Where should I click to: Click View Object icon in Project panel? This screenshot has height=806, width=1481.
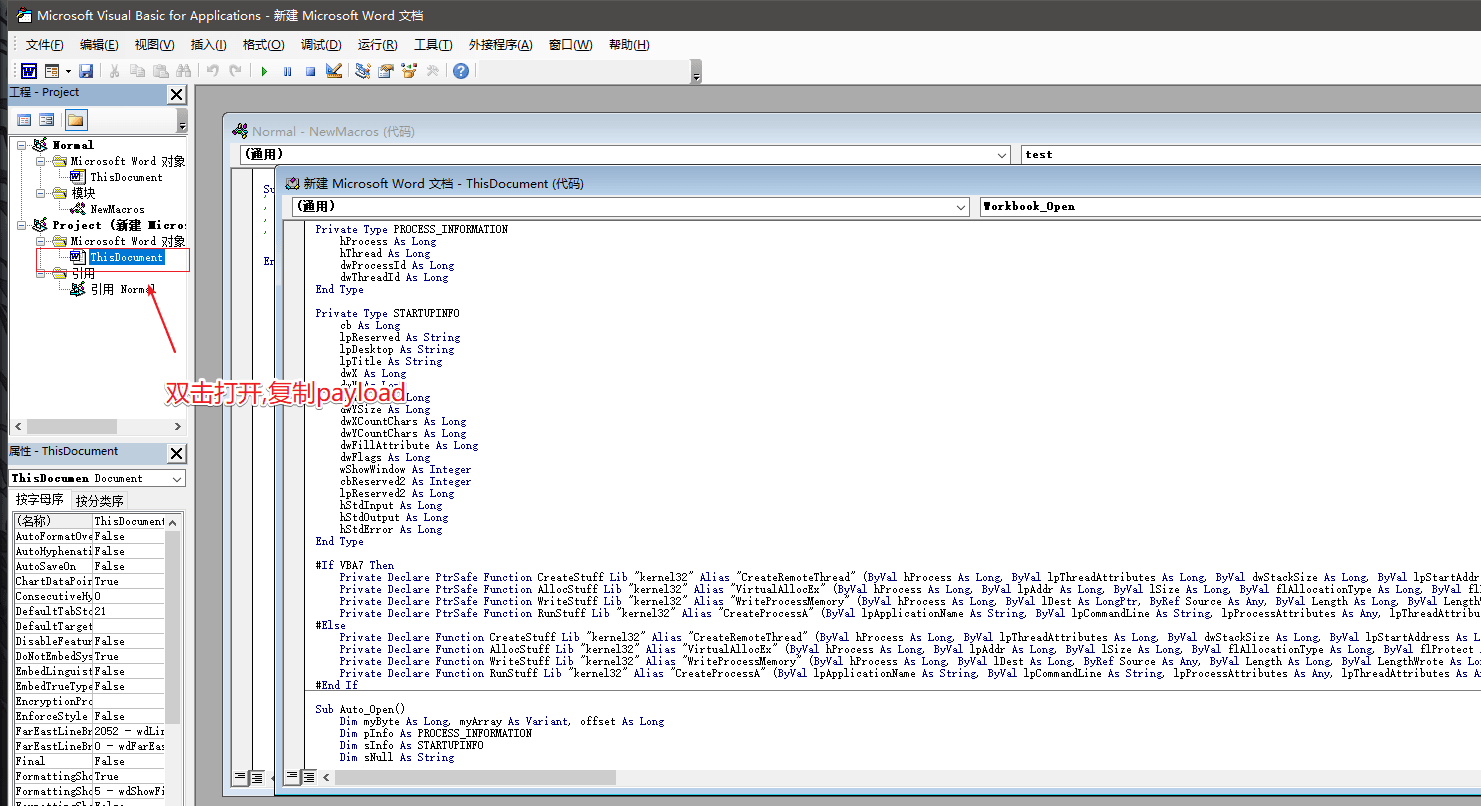46,120
